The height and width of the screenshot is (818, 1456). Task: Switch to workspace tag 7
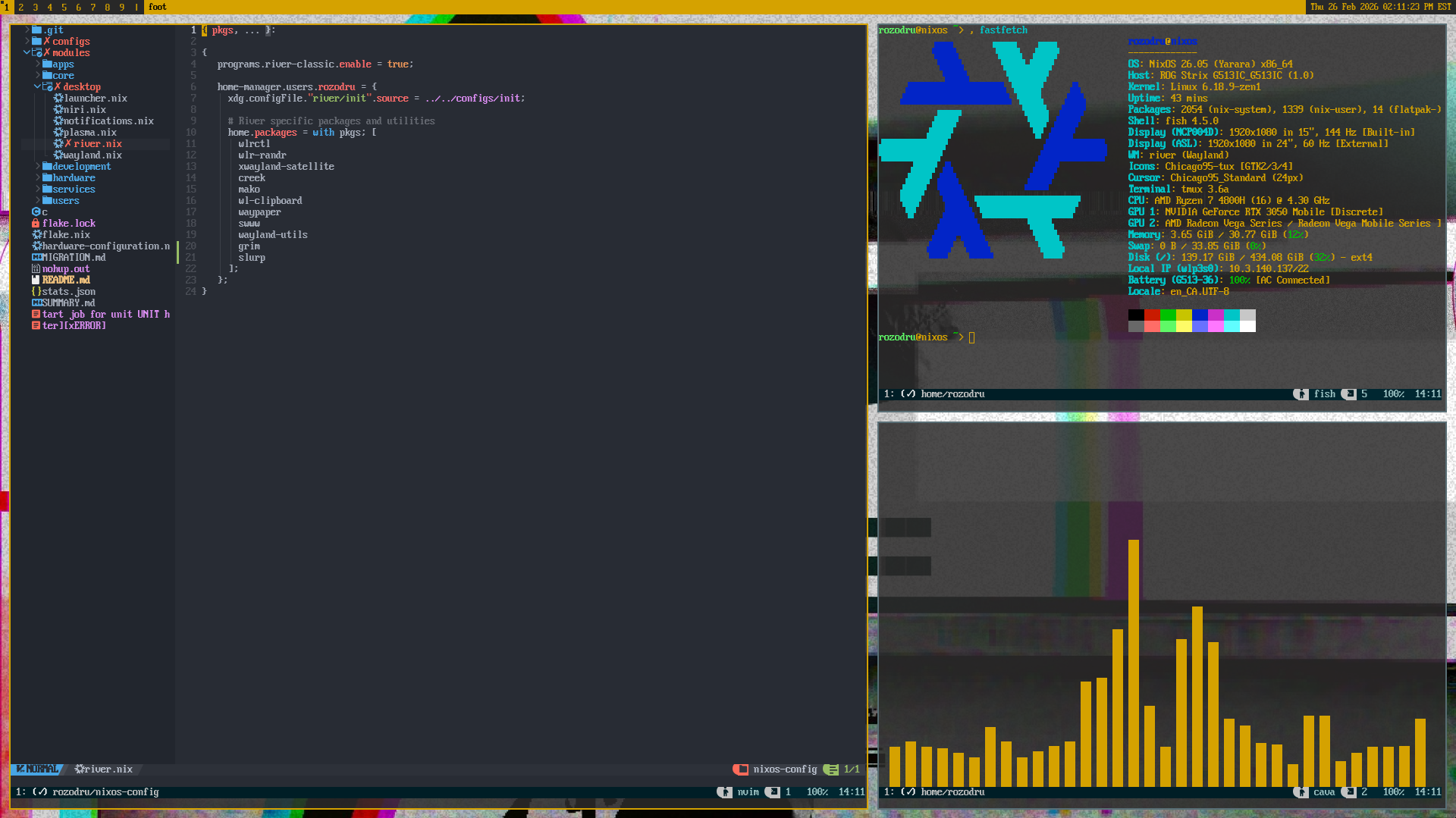(x=93, y=8)
